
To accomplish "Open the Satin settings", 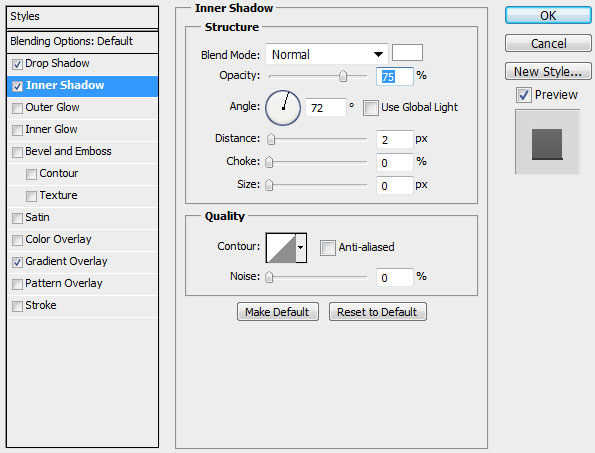I will (x=37, y=217).
